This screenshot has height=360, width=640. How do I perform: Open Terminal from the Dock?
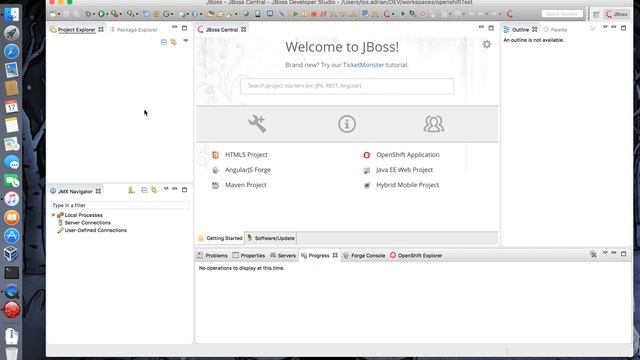click(x=11, y=273)
